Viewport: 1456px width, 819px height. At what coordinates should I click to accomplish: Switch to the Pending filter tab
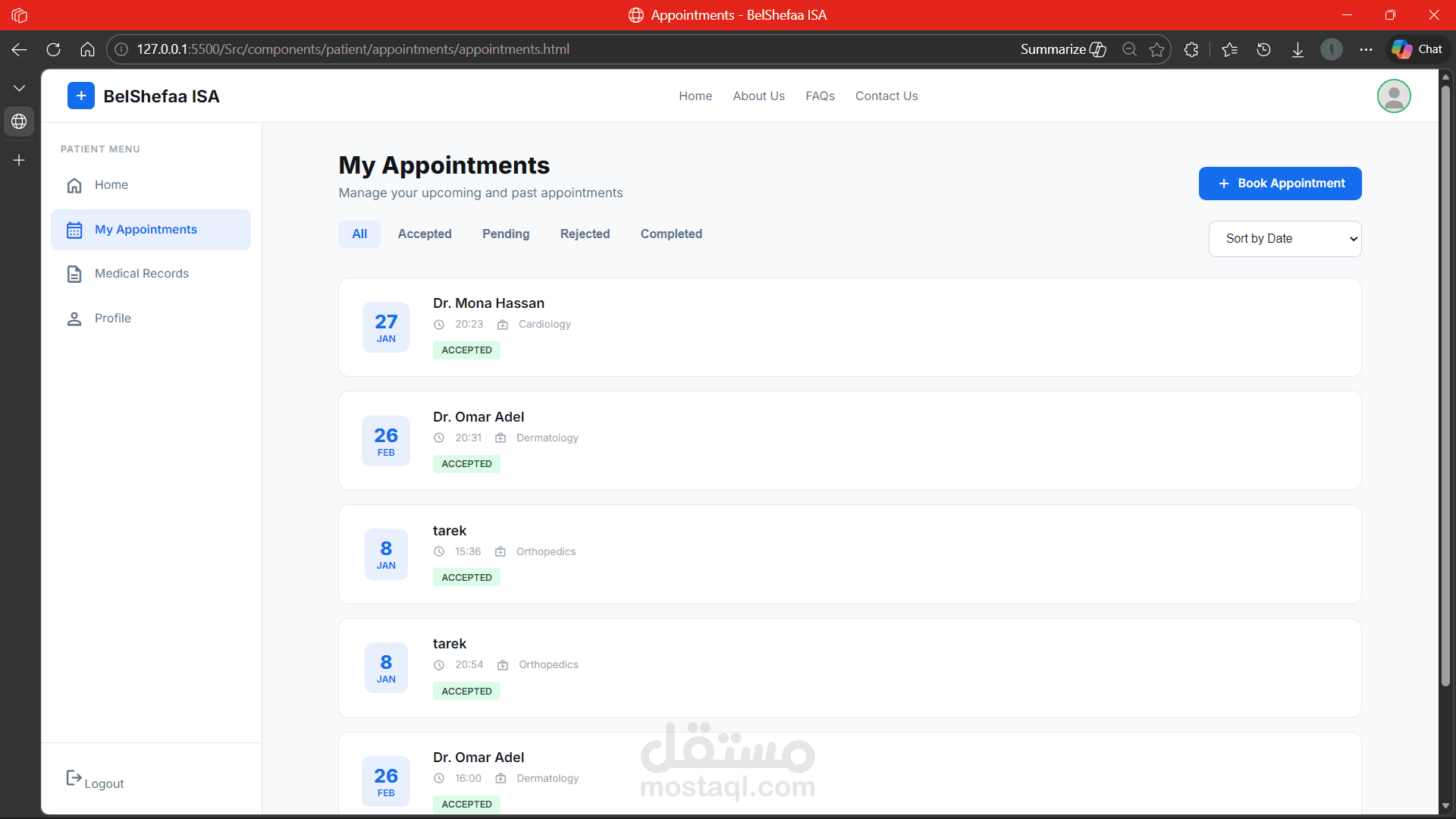[x=506, y=234]
